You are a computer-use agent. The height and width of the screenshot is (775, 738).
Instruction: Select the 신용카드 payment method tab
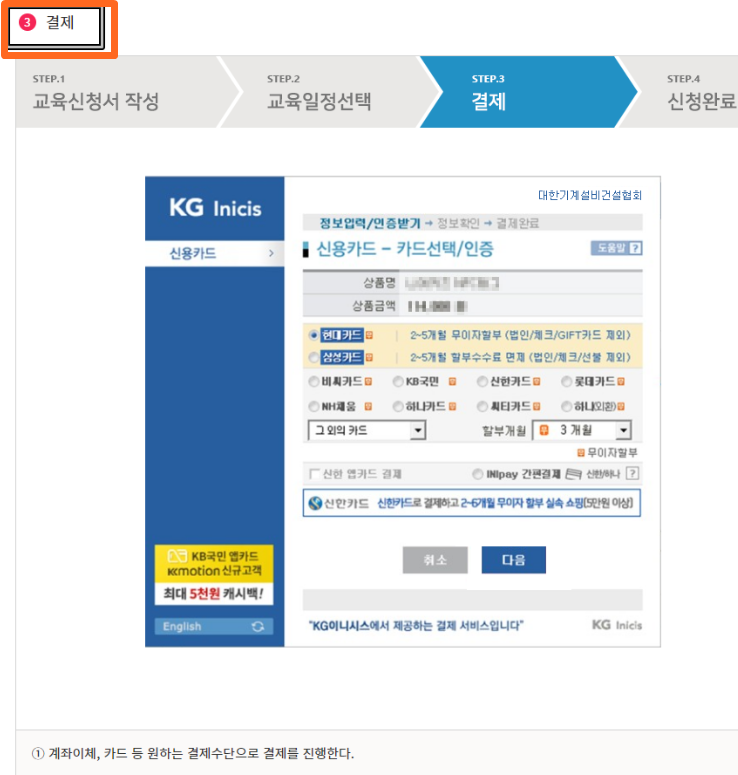pyautogui.click(x=215, y=253)
